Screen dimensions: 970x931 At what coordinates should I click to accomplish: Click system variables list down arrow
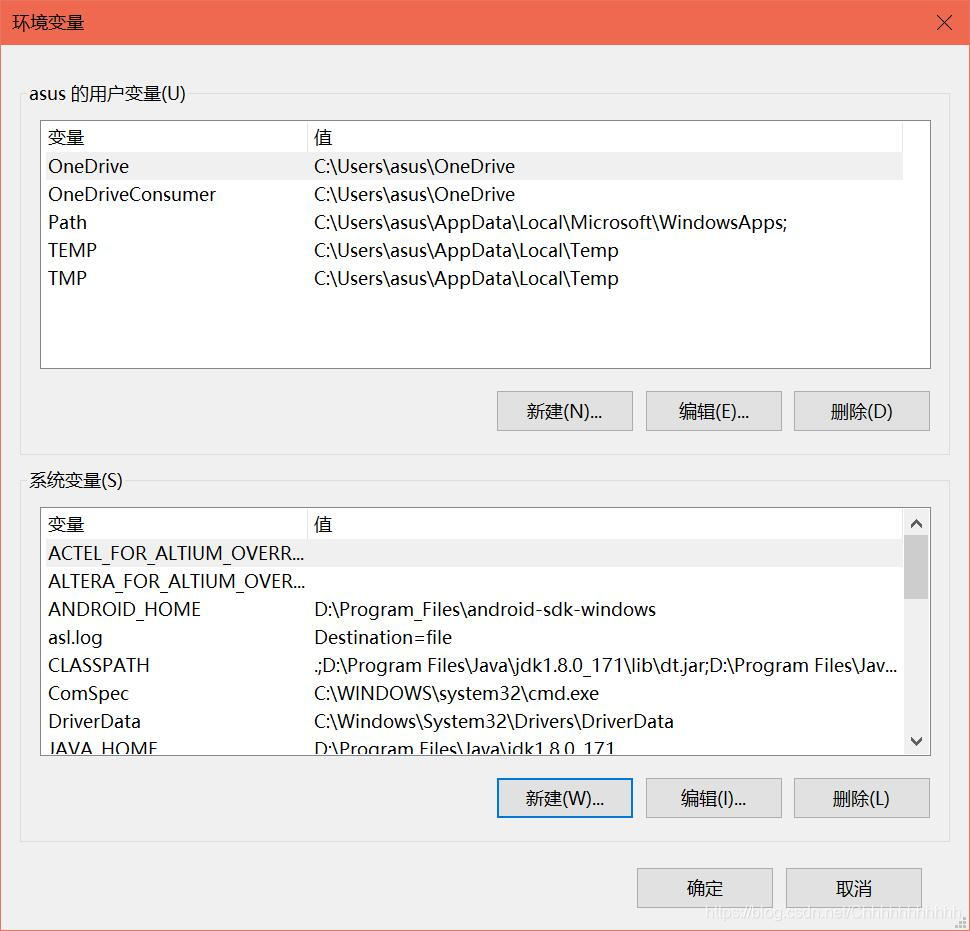916,740
